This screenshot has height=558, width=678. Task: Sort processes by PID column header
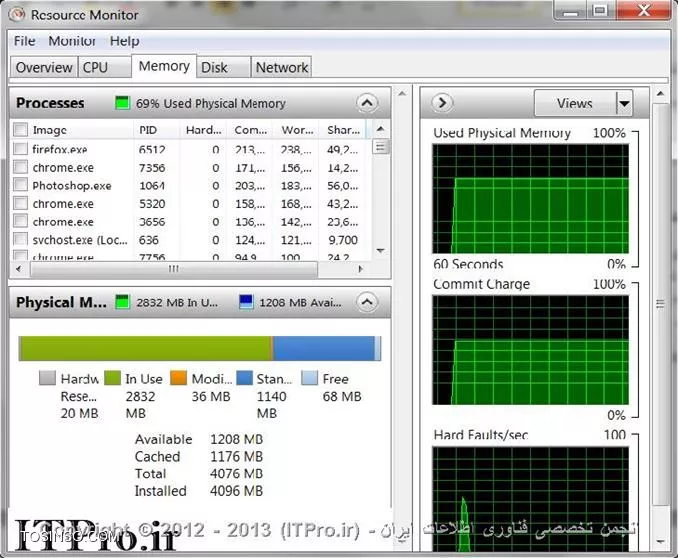pyautogui.click(x=156, y=130)
